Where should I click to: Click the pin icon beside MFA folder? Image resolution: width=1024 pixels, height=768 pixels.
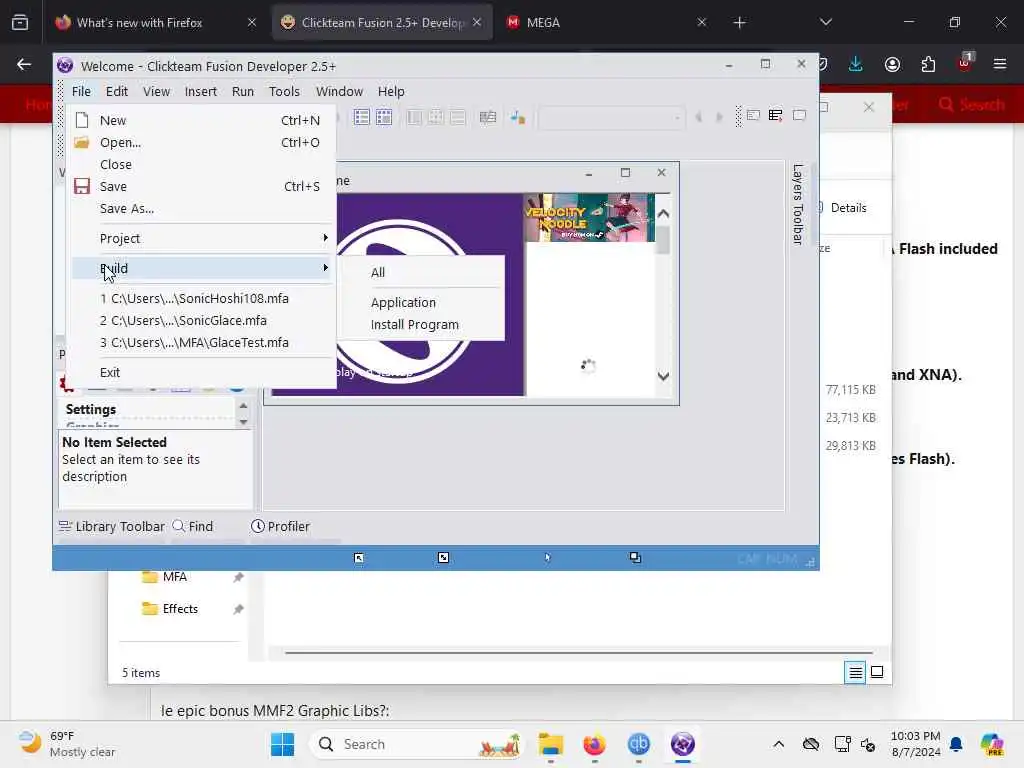238,577
